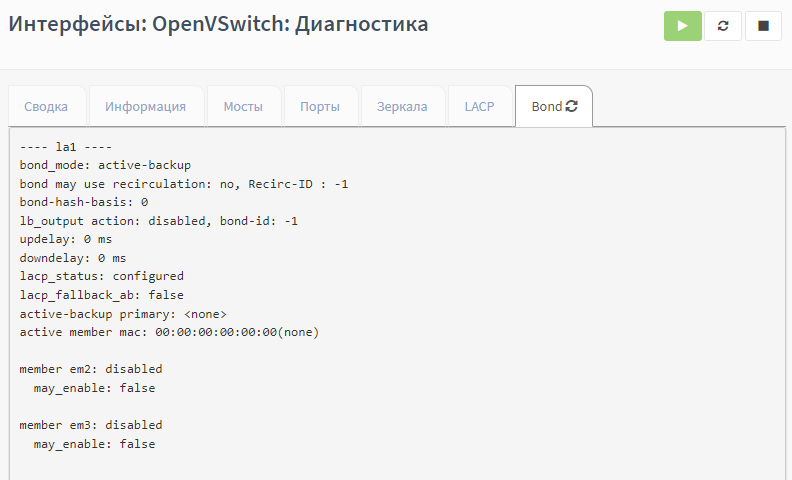The image size is (792, 480).
Task: Switch to the Информация tab
Action: click(x=146, y=107)
